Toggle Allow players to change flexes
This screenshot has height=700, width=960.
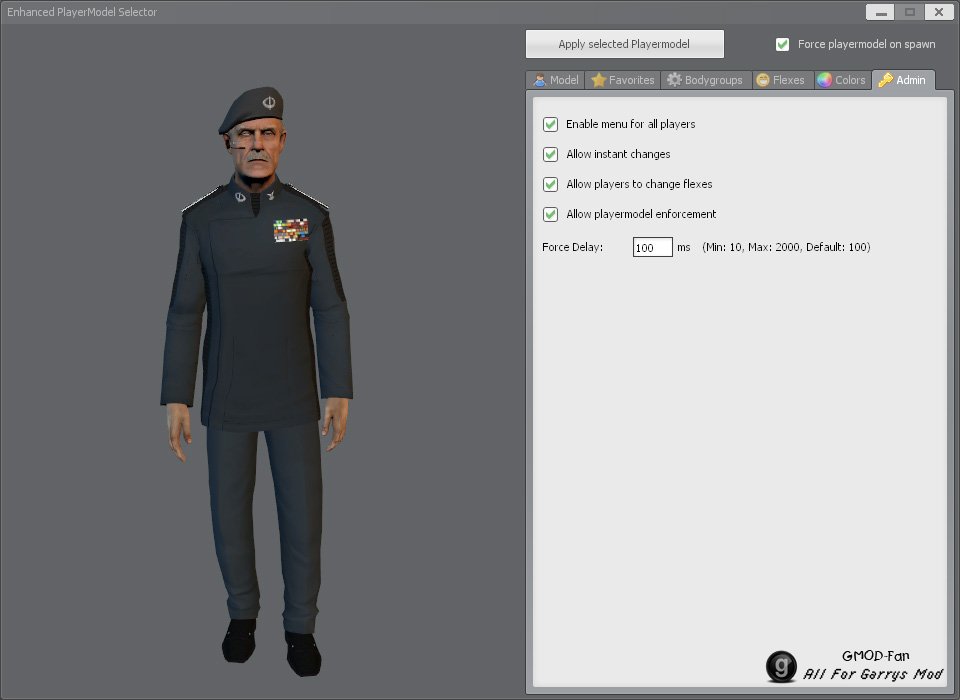click(550, 184)
